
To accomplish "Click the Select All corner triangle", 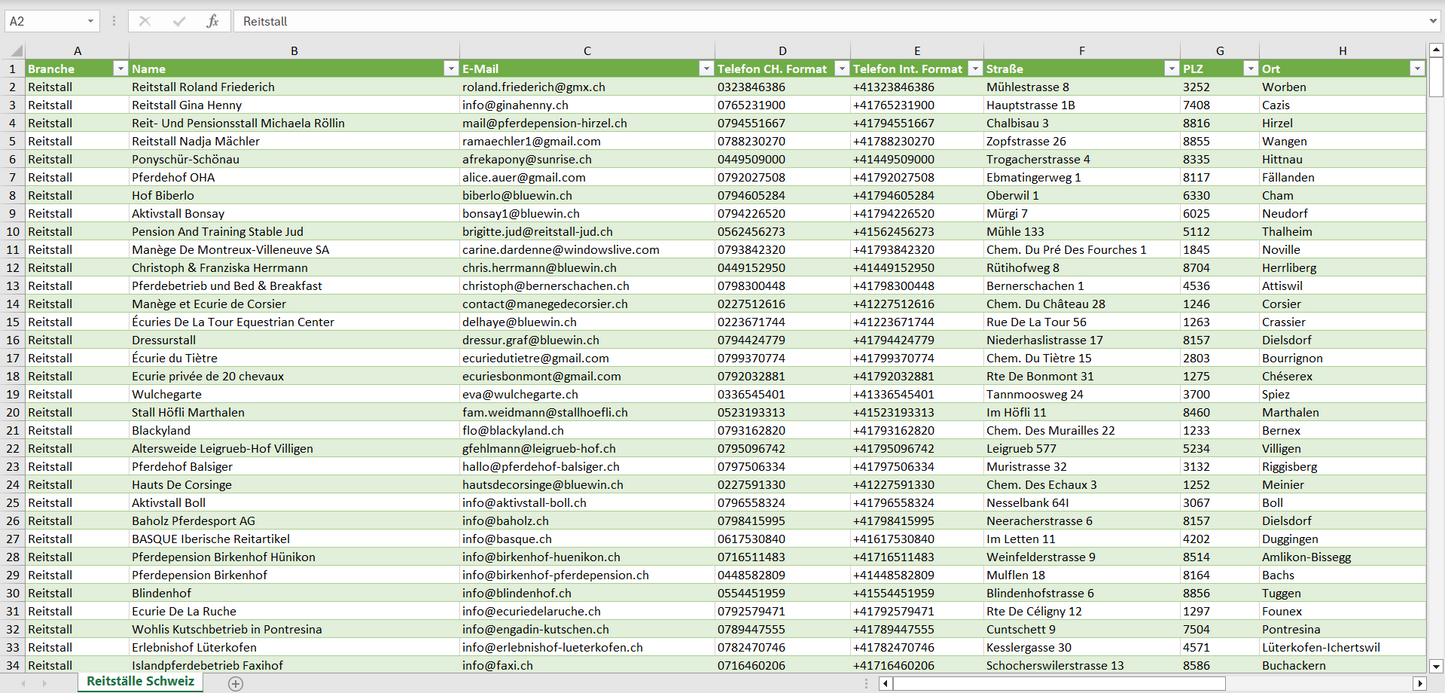I will [x=14, y=50].
